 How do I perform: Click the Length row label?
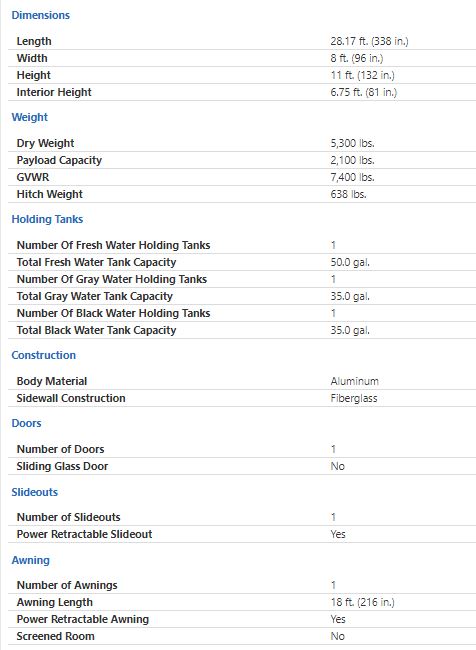(x=34, y=41)
